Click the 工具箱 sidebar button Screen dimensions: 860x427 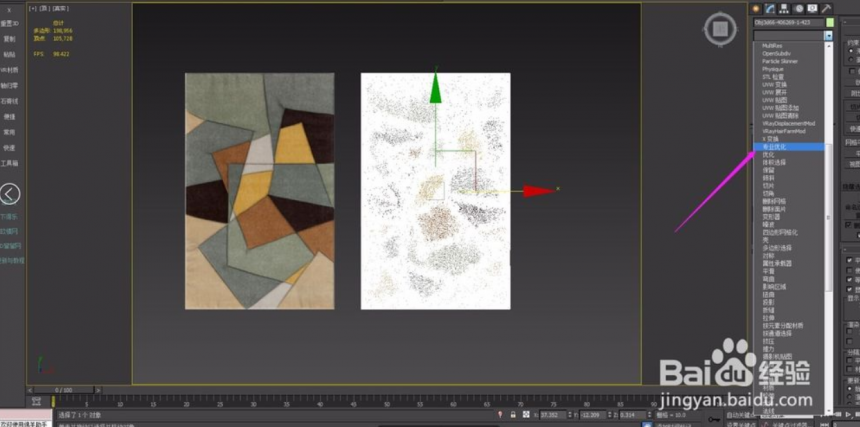[x=10, y=163]
